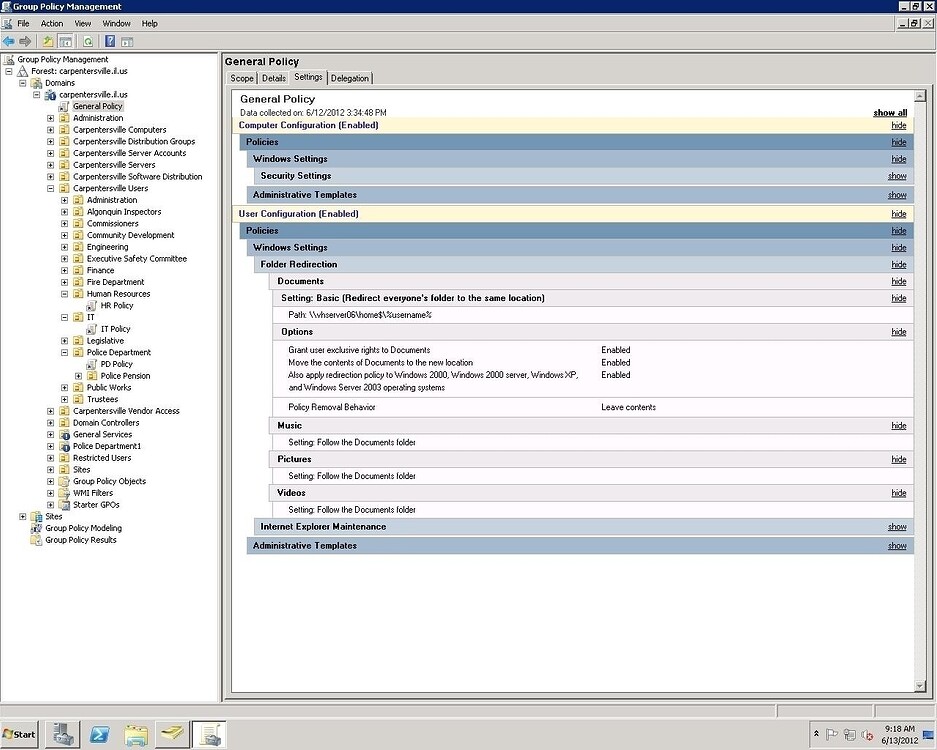937x750 pixels.
Task: Click the show all link
Action: [889, 113]
